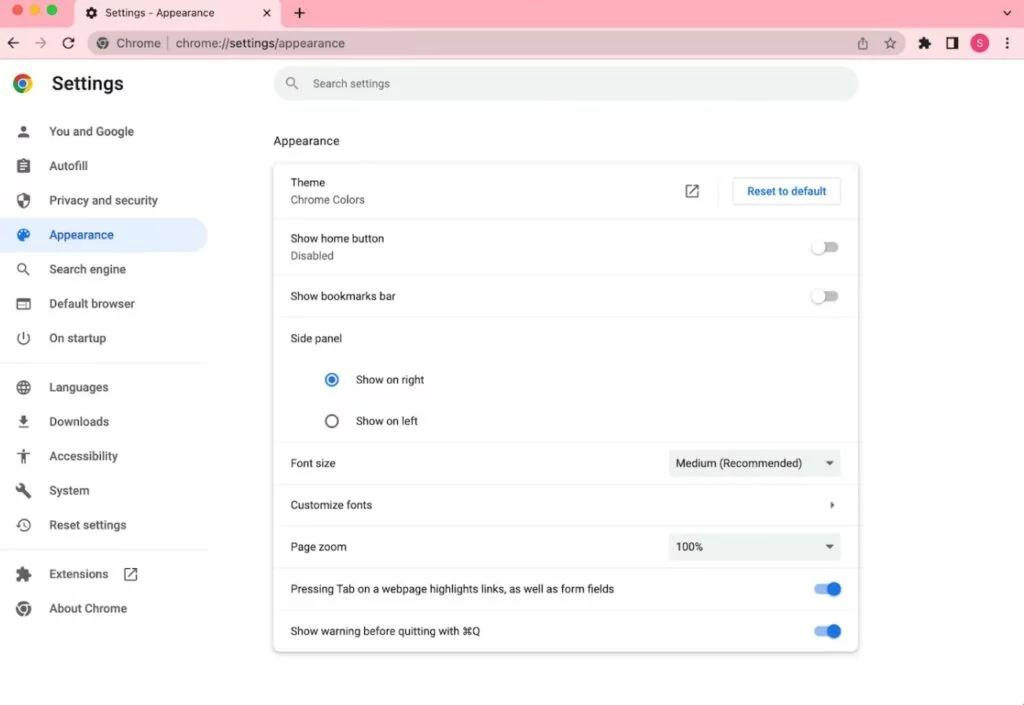Bookmark this page with the star icon
This screenshot has height=705, width=1024.
pyautogui.click(x=890, y=44)
